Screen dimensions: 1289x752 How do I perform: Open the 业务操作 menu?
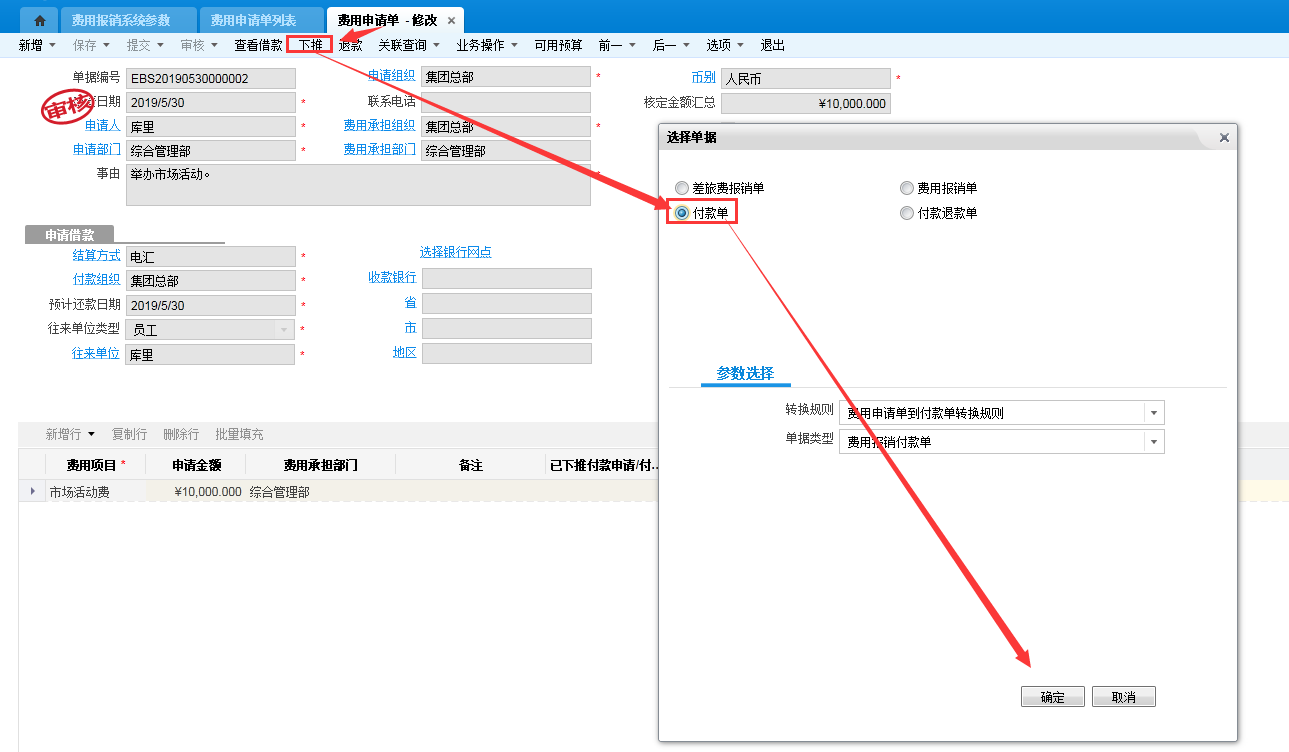(486, 45)
